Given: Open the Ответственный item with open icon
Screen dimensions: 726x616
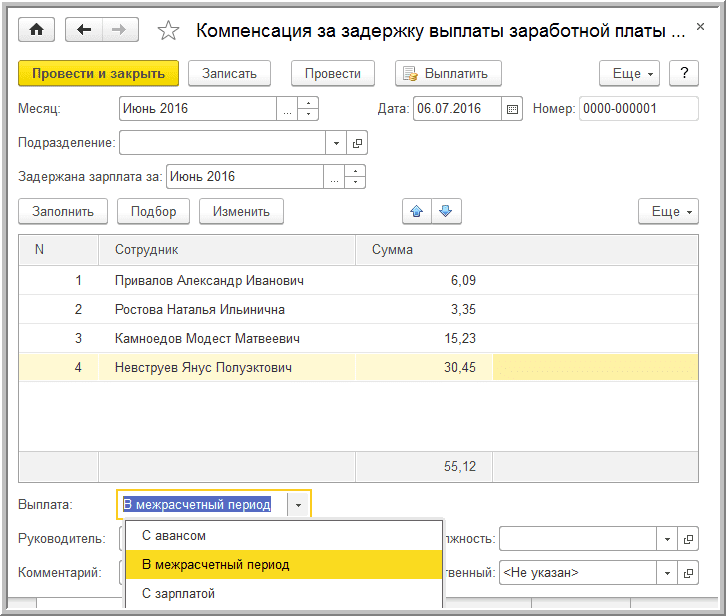Looking at the screenshot, I should (688, 573).
